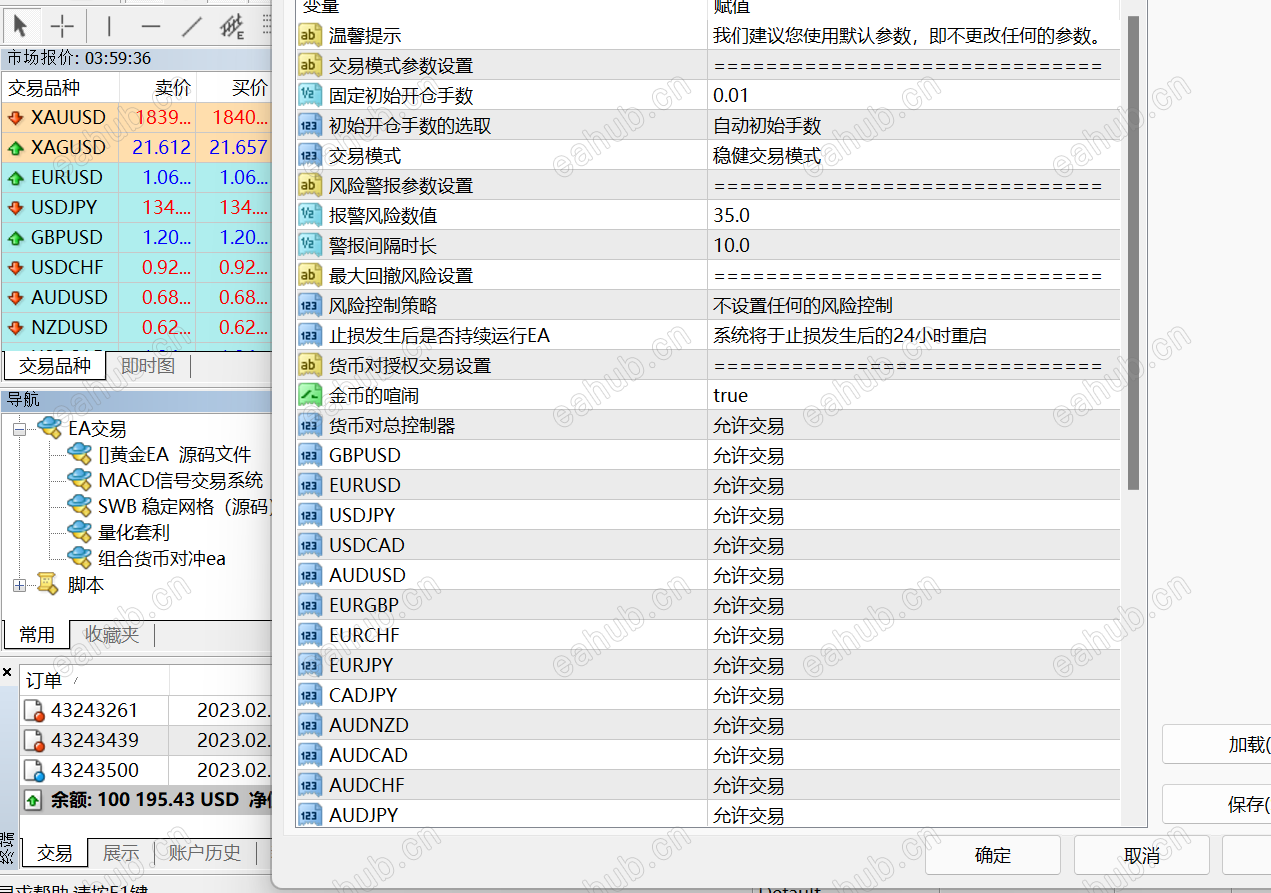
Task: Open the 账户历史 terminal tab
Action: tap(204, 853)
